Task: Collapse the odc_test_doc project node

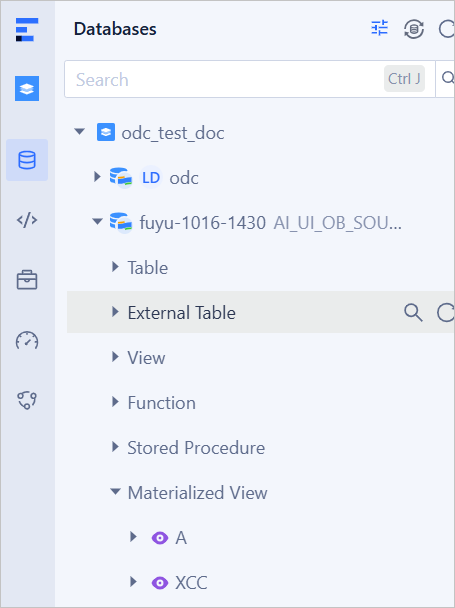Action: tap(80, 132)
